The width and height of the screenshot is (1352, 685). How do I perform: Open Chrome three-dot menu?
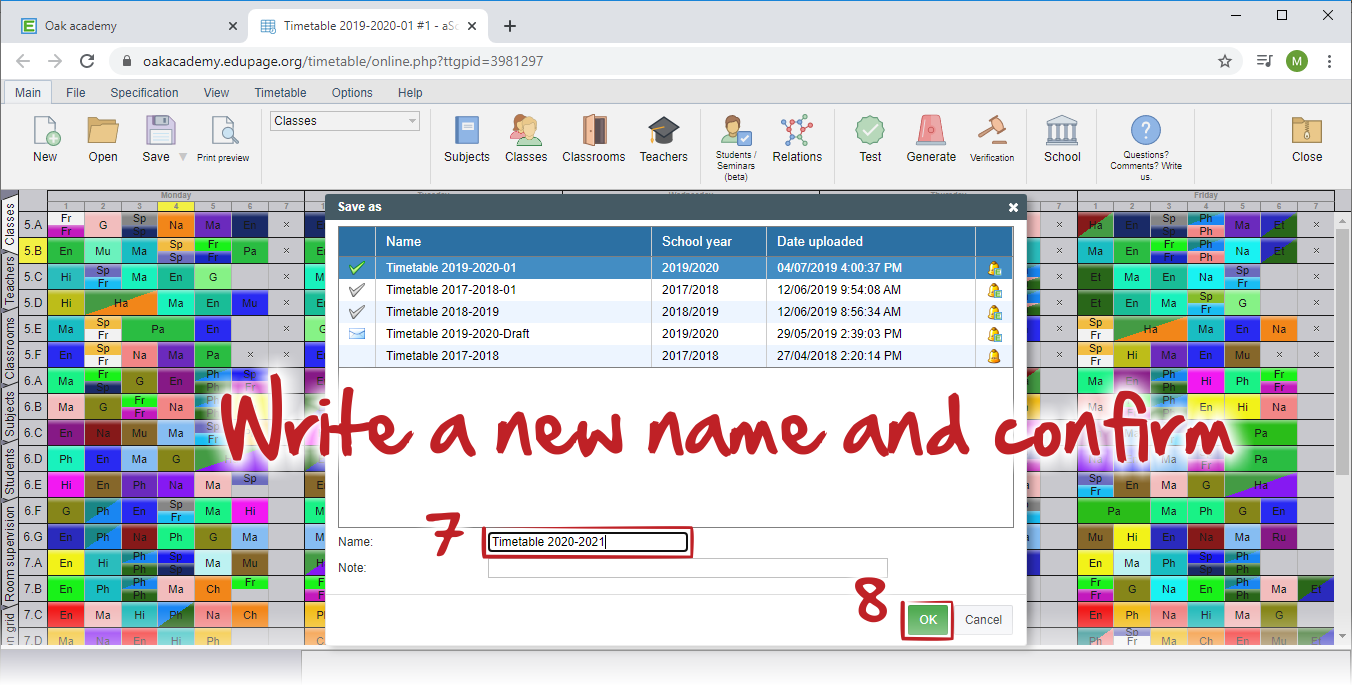(x=1330, y=61)
